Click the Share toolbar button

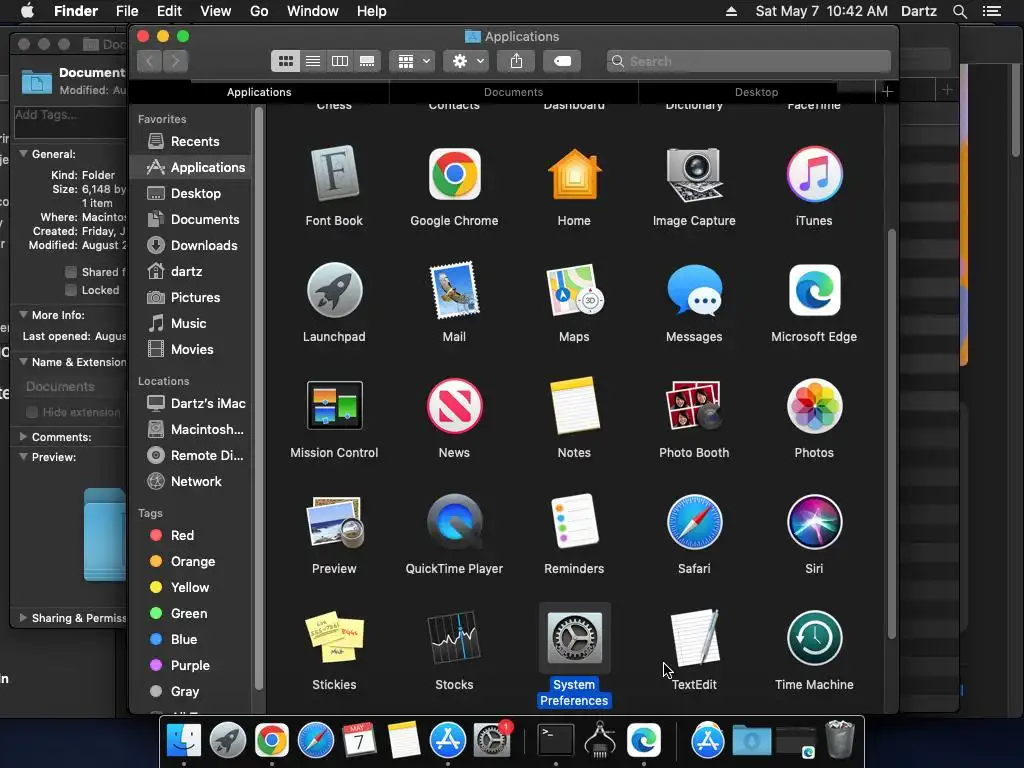click(516, 61)
